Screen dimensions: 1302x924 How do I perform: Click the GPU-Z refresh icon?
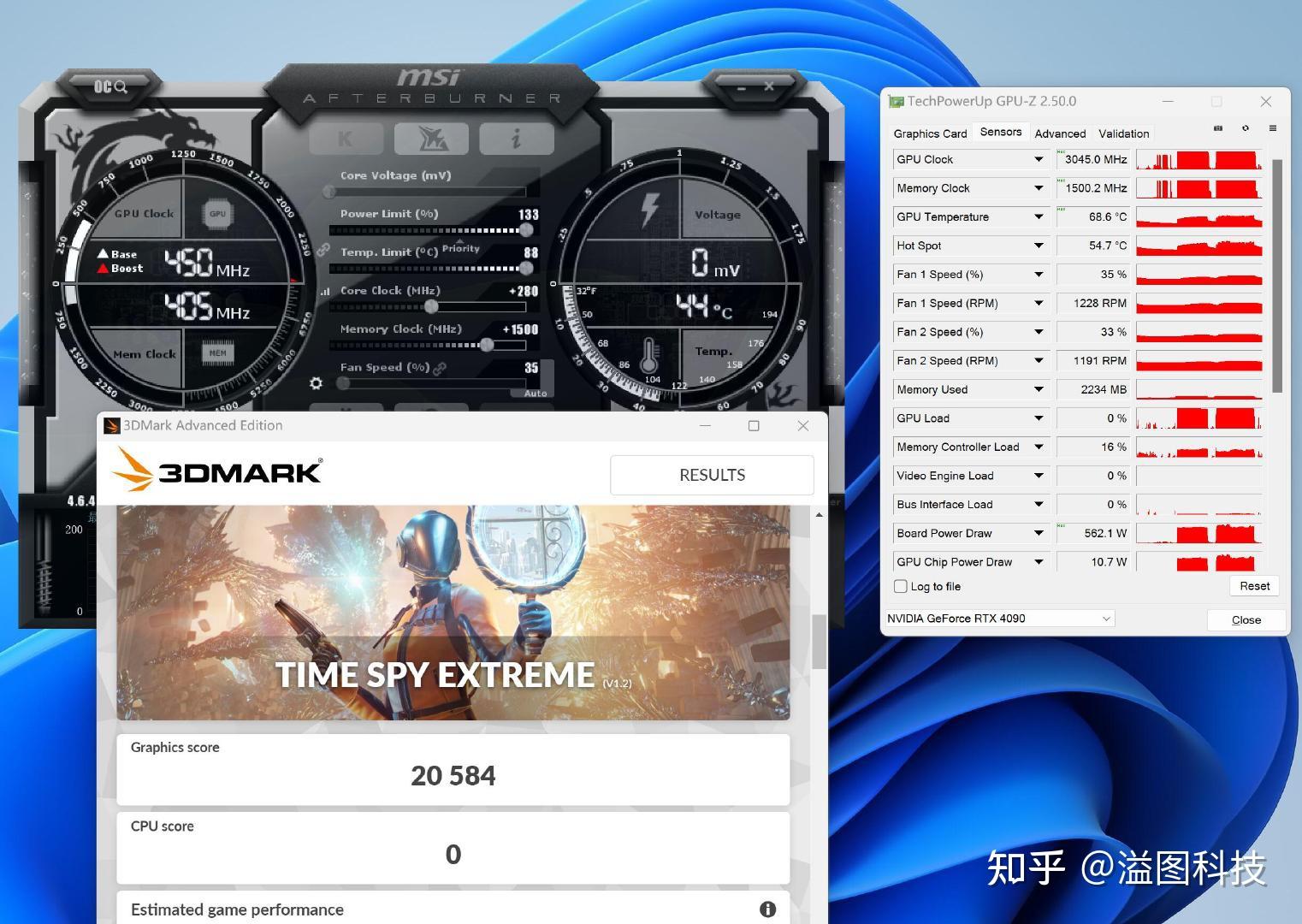point(1246,128)
